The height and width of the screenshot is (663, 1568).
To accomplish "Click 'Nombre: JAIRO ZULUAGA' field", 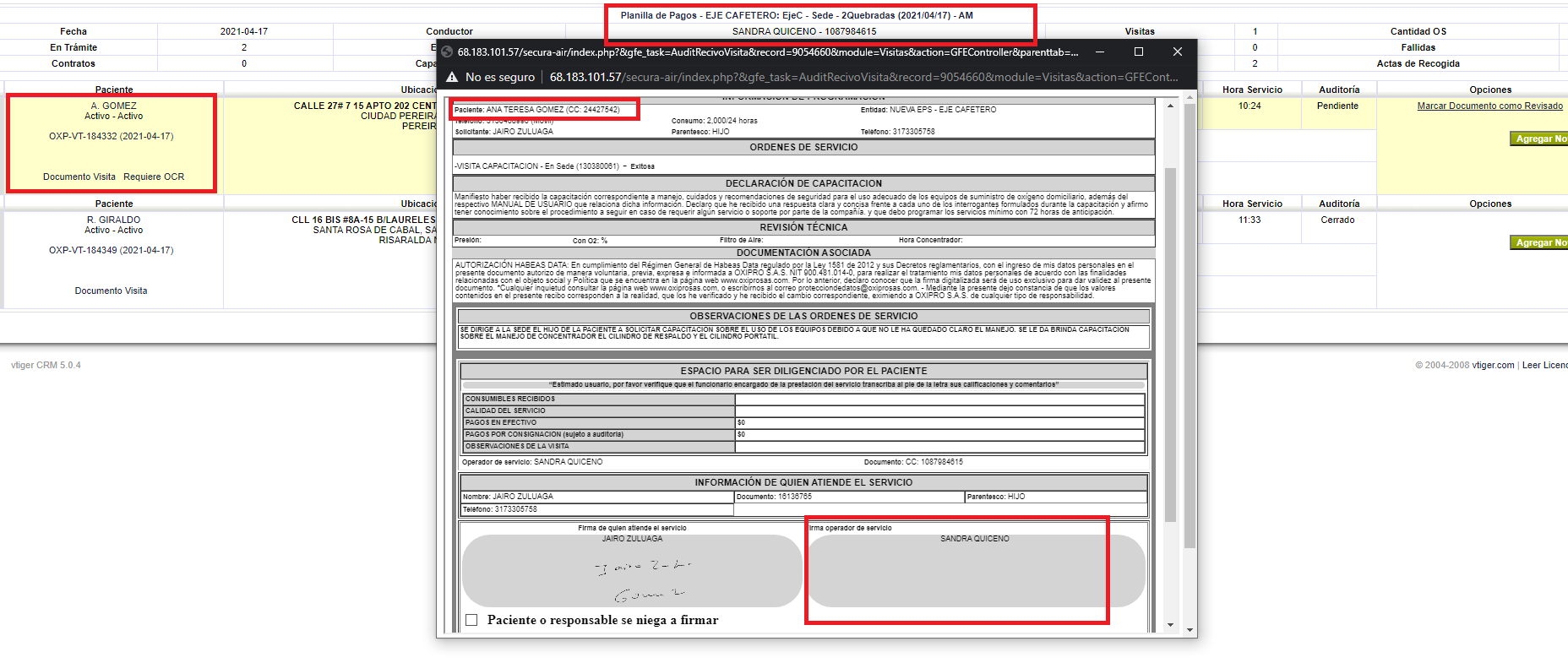I will 597,497.
